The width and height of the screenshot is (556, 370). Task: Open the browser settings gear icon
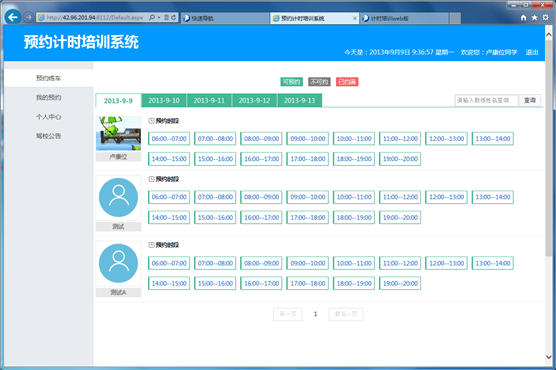pos(545,17)
